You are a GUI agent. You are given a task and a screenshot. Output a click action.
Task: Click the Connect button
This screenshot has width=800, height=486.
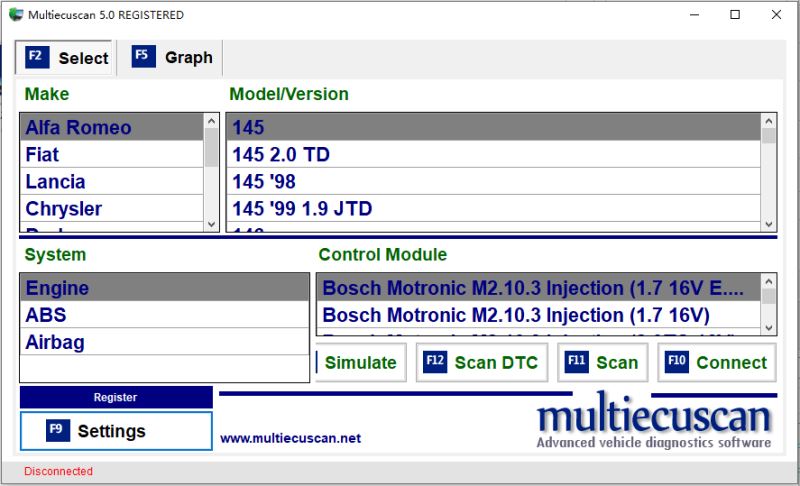717,363
